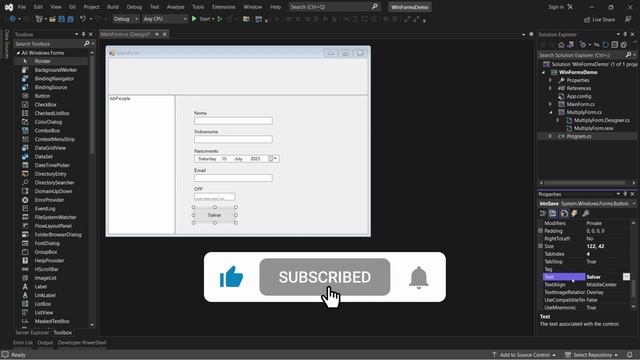Click Select Repository in status bar
Viewport: 640px width, 360px height.
591,355
